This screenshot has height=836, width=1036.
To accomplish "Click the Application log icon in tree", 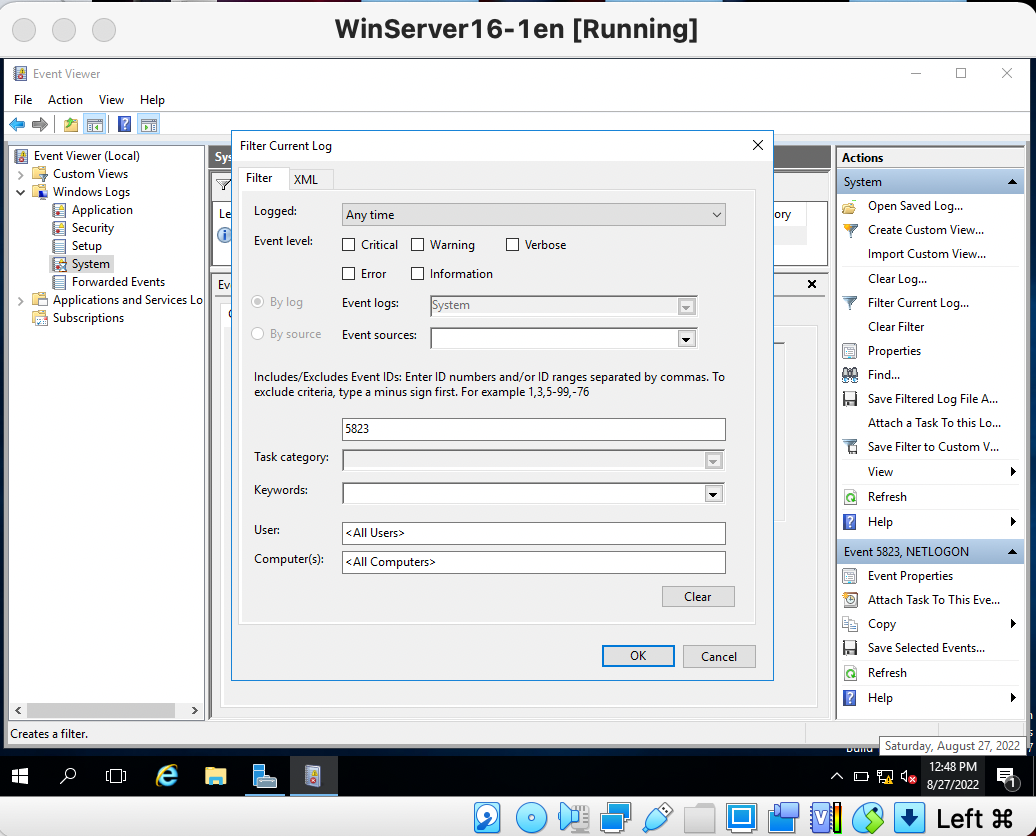I will pyautogui.click(x=59, y=210).
